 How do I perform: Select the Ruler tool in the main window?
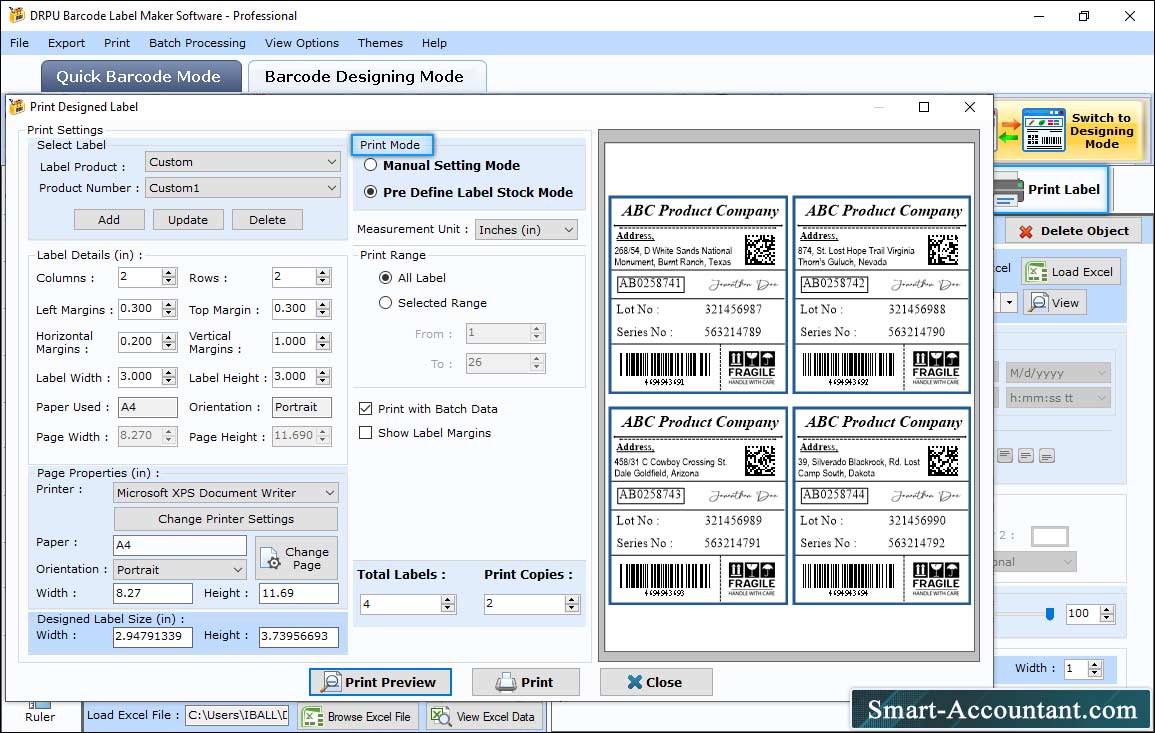40,712
